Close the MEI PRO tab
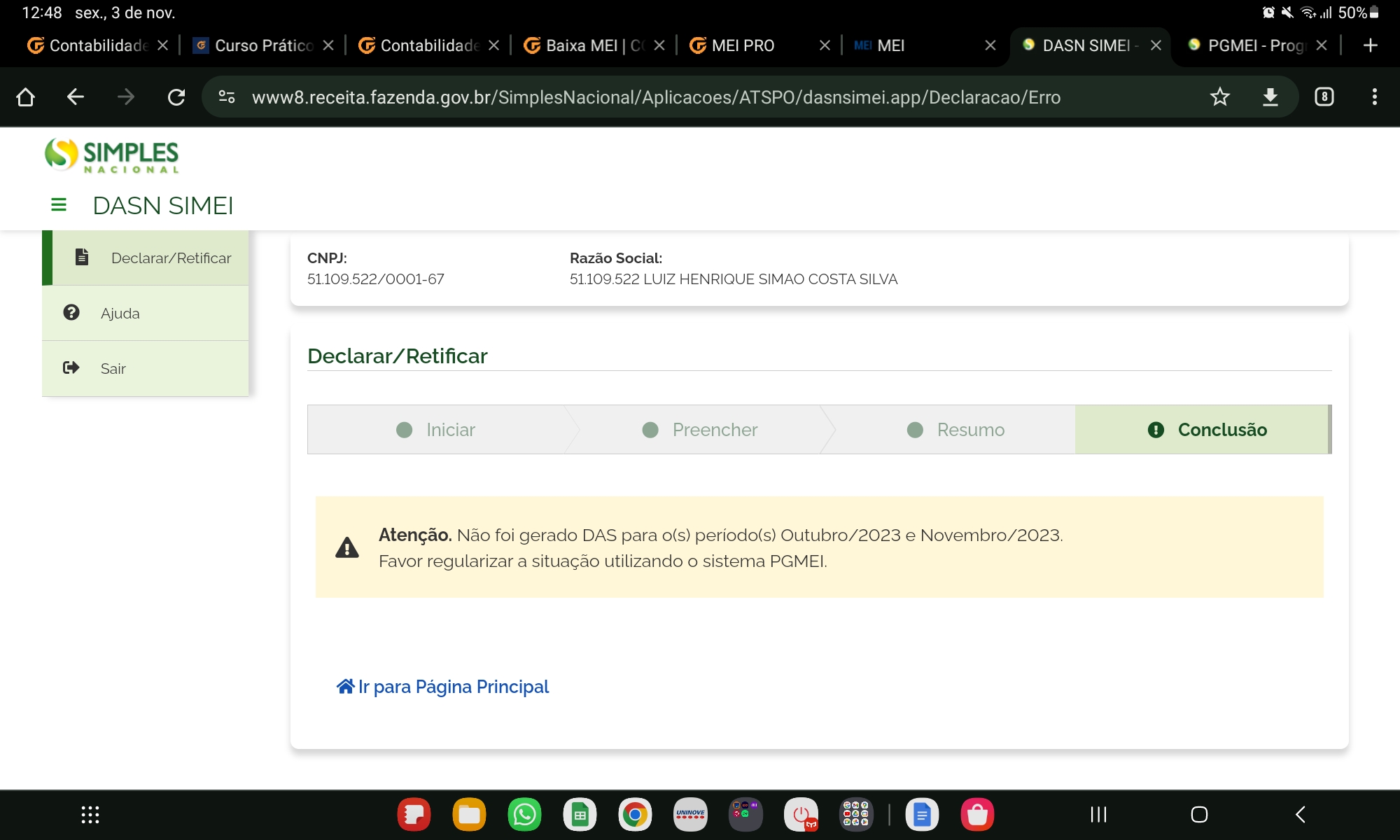The image size is (1400, 840). coord(825,45)
